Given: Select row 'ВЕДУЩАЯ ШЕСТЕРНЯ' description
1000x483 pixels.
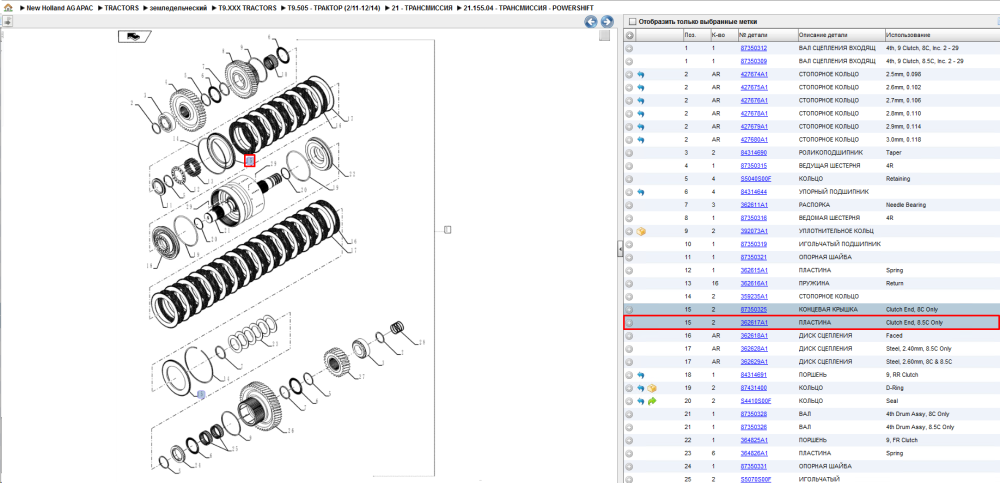Looking at the screenshot, I should click(x=831, y=166).
